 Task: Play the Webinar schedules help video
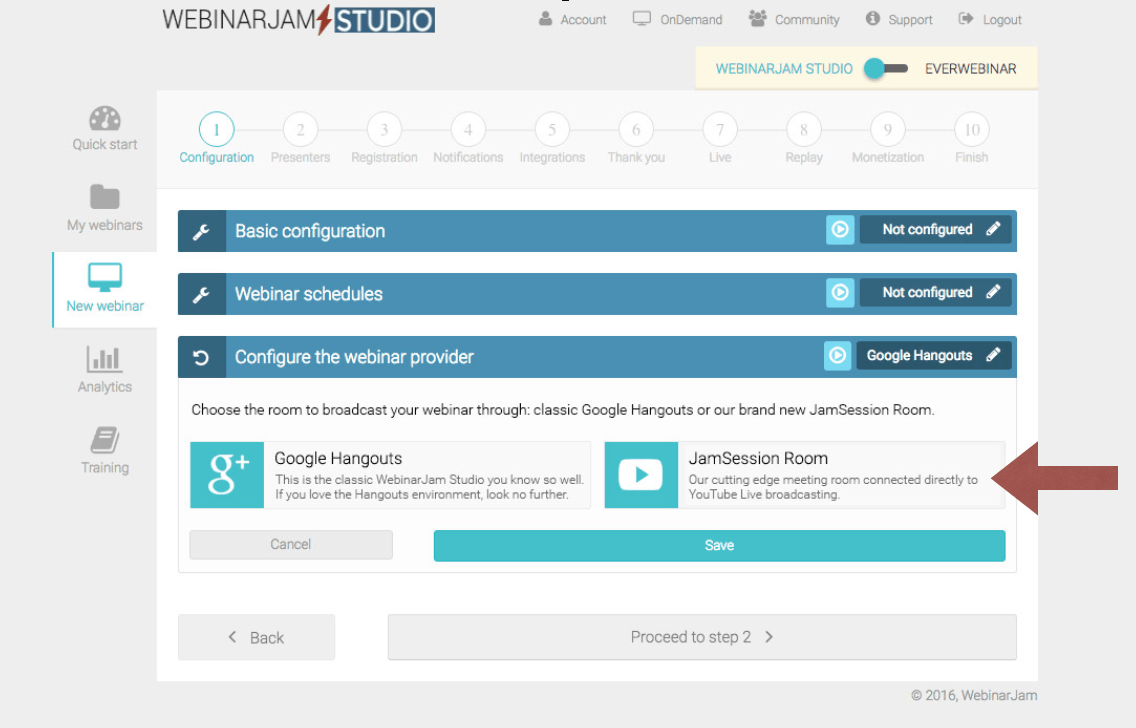click(x=840, y=293)
